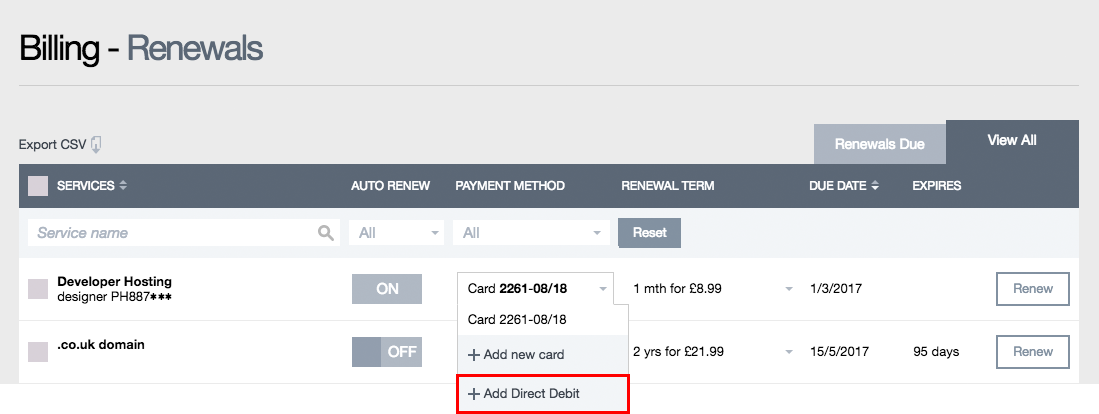Click inside the Service name search field
This screenshot has width=1099, height=414.
coord(170,233)
